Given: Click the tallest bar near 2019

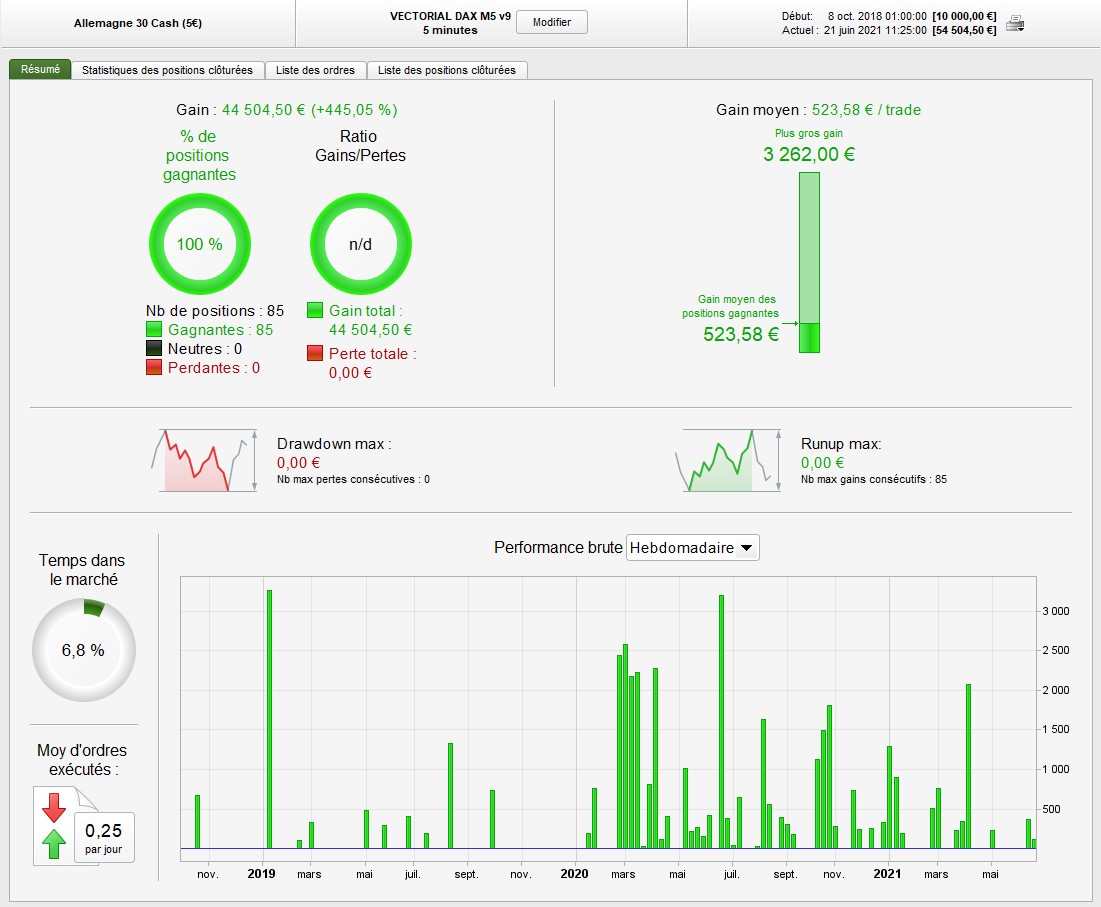Looking at the screenshot, I should [x=269, y=718].
